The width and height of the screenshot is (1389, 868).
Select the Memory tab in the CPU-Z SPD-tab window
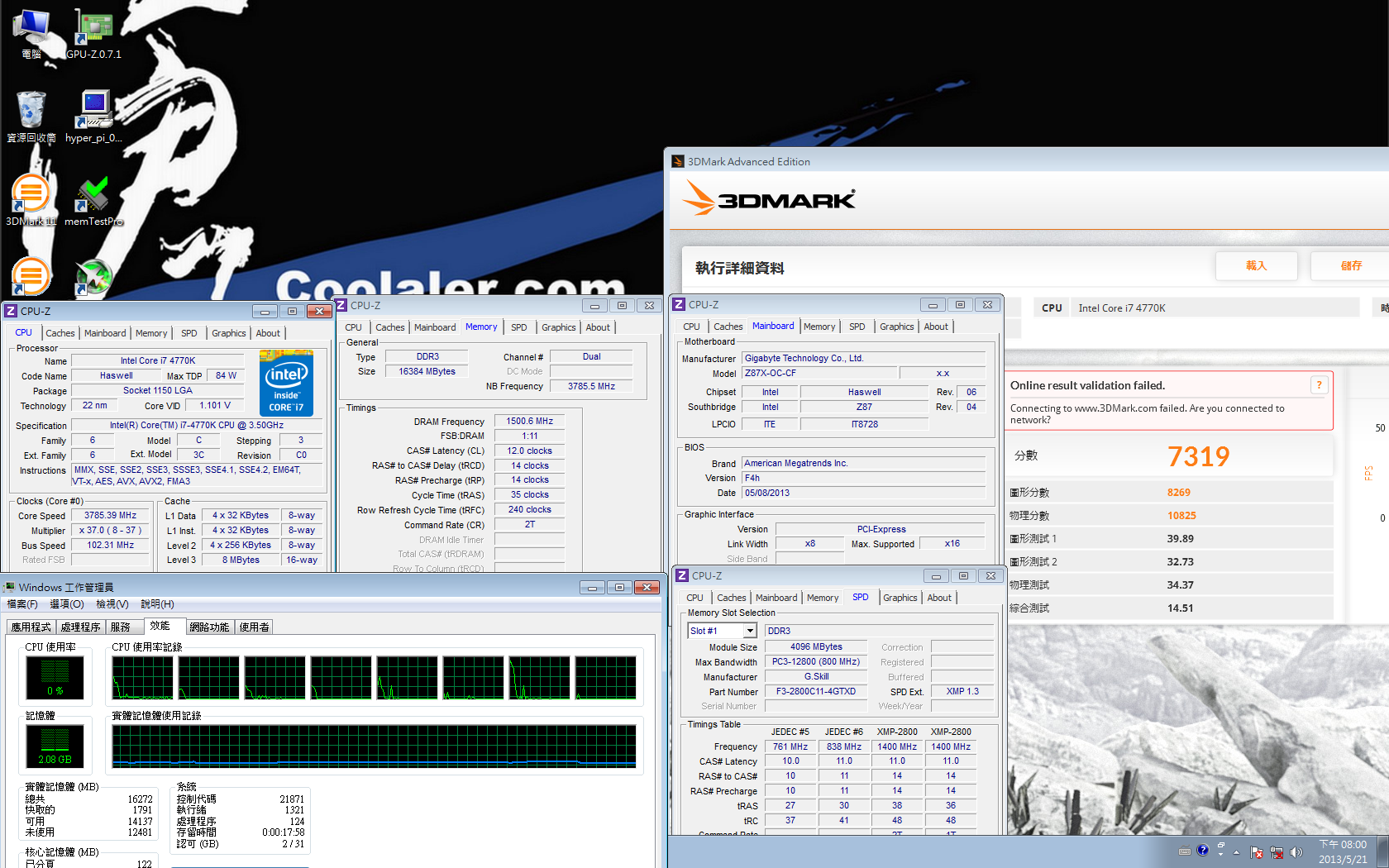[823, 598]
